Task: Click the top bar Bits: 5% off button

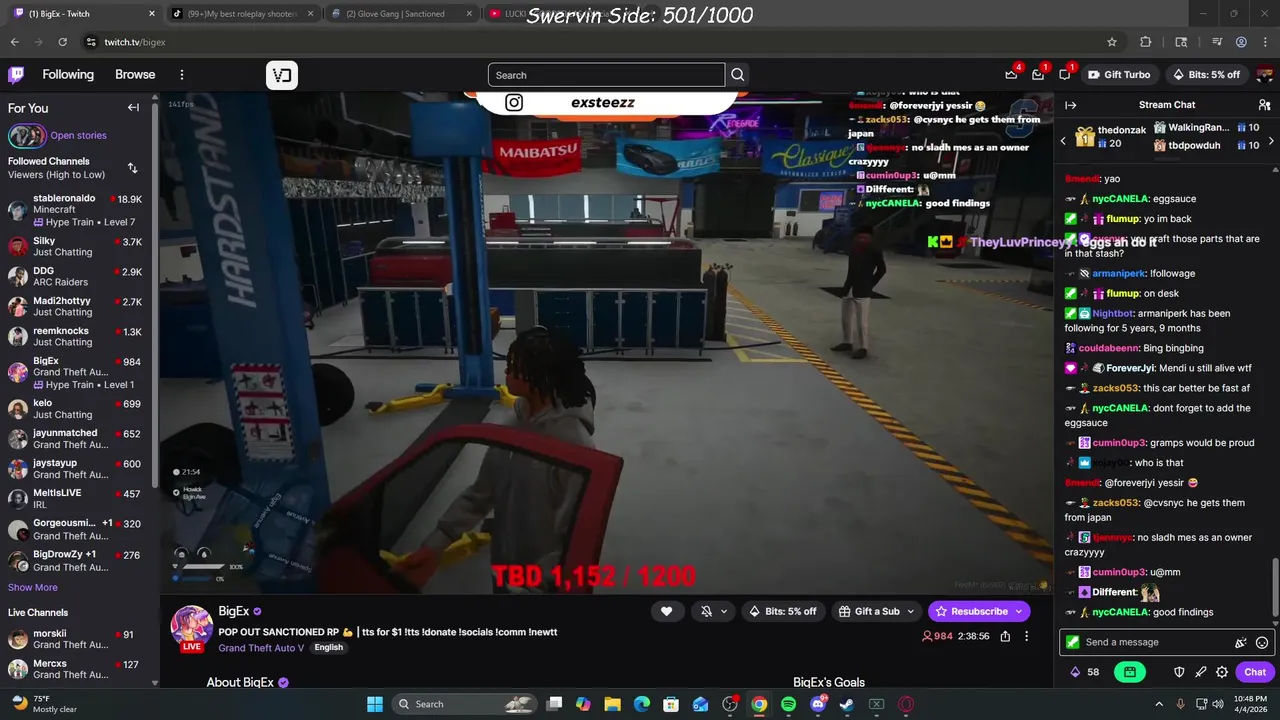Action: 1205,75
